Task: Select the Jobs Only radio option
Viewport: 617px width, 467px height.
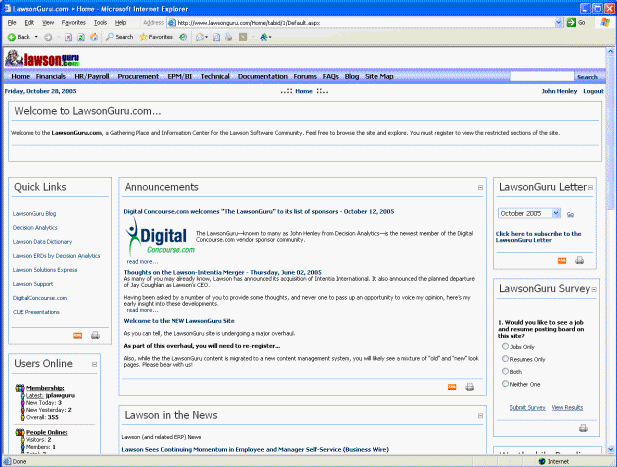Action: pyautogui.click(x=505, y=346)
